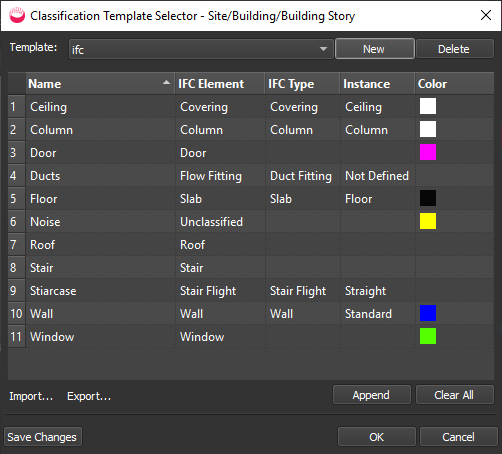Save Changes to the template
The width and height of the screenshot is (502, 454).
pos(42,437)
